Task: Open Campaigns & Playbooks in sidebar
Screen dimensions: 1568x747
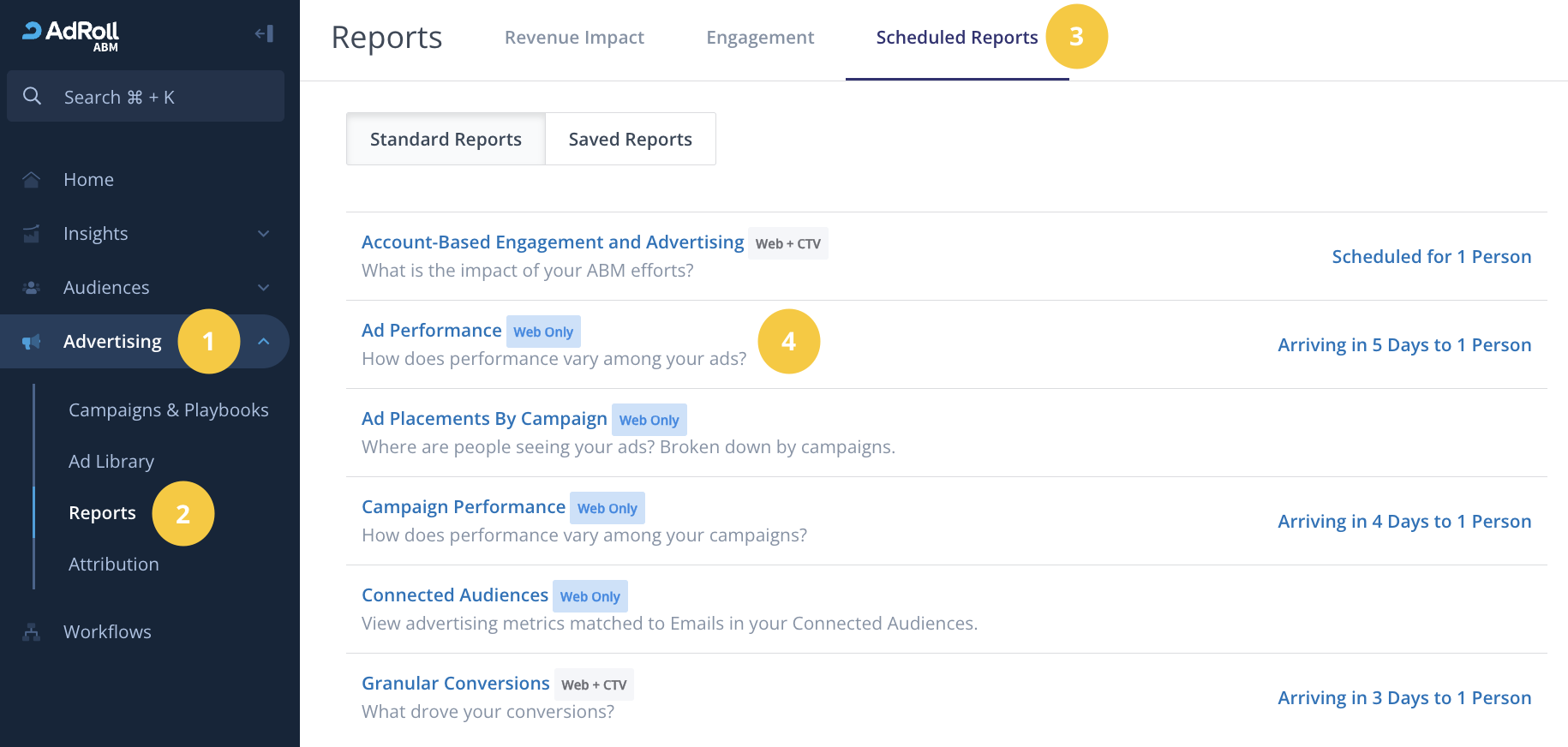Action: point(168,410)
